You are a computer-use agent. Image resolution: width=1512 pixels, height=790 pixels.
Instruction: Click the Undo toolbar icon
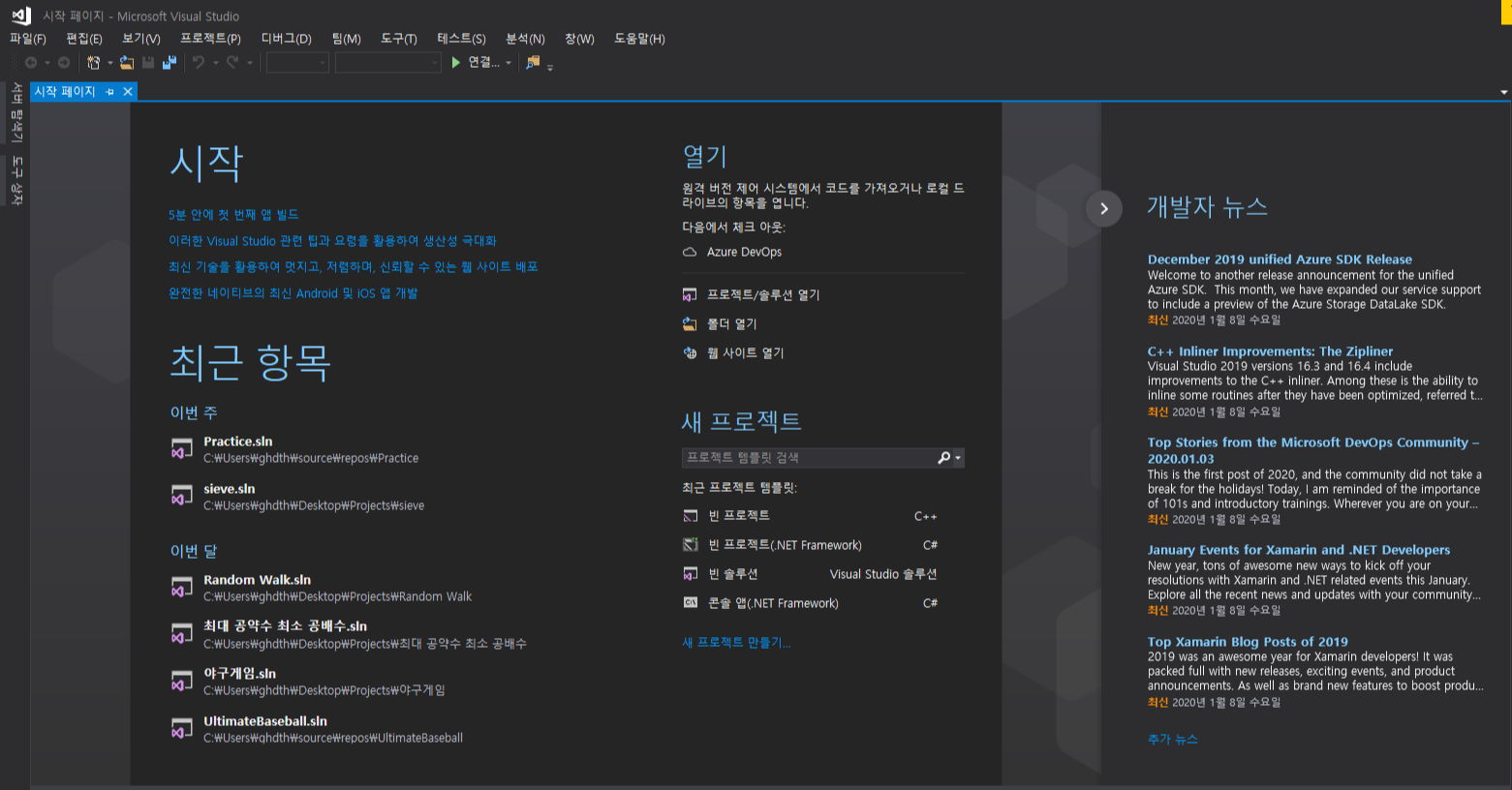coord(199,63)
